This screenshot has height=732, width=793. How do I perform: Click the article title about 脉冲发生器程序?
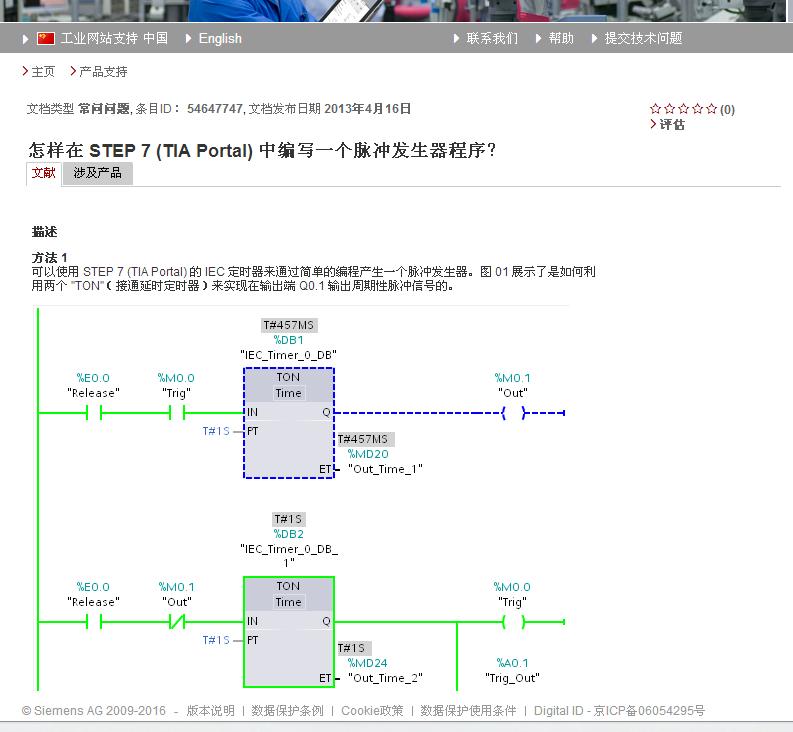pyautogui.click(x=262, y=151)
